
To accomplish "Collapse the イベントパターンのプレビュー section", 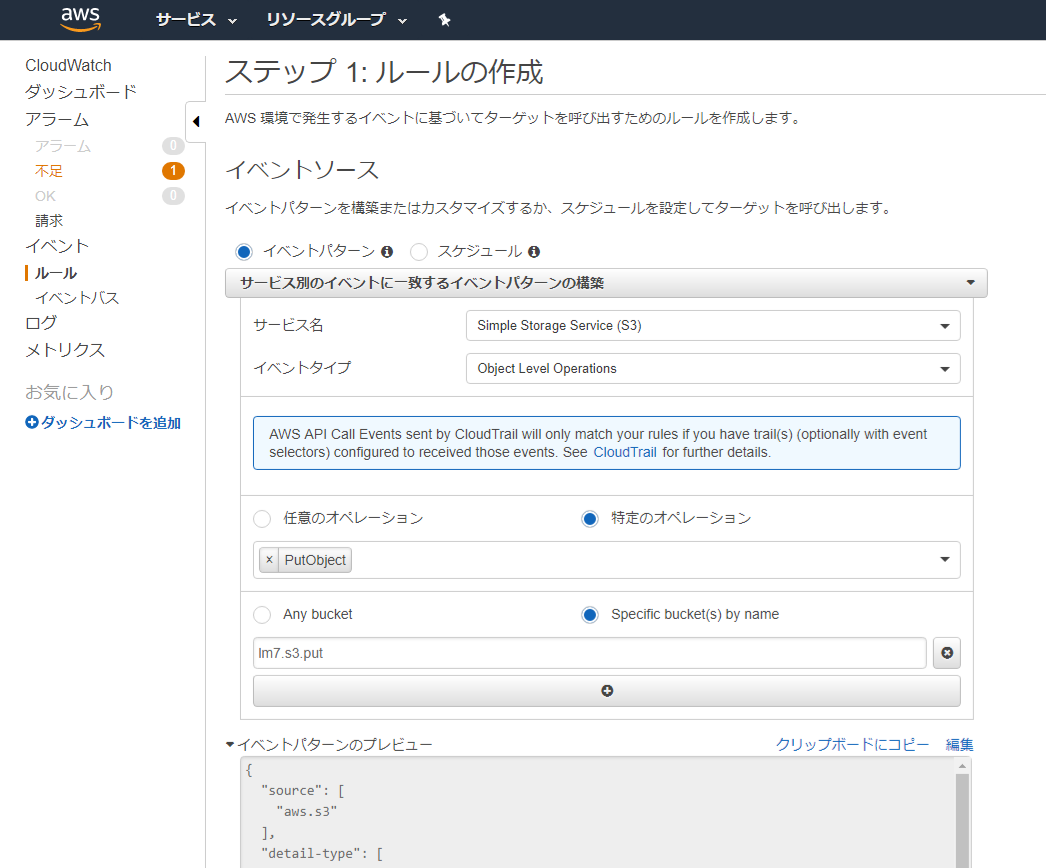I will [230, 744].
